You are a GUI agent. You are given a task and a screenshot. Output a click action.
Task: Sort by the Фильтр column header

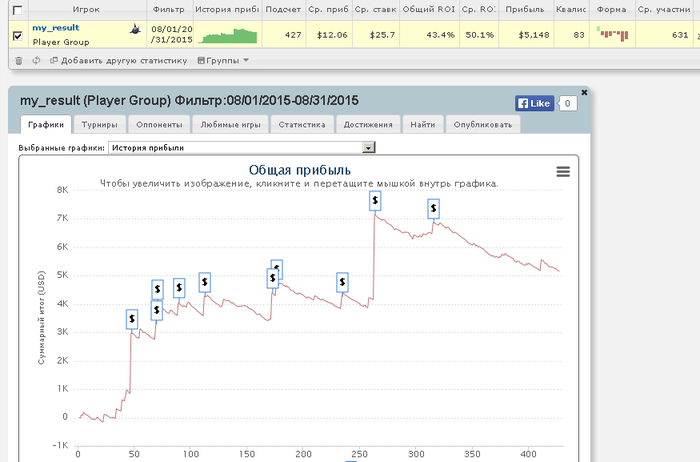coord(169,9)
